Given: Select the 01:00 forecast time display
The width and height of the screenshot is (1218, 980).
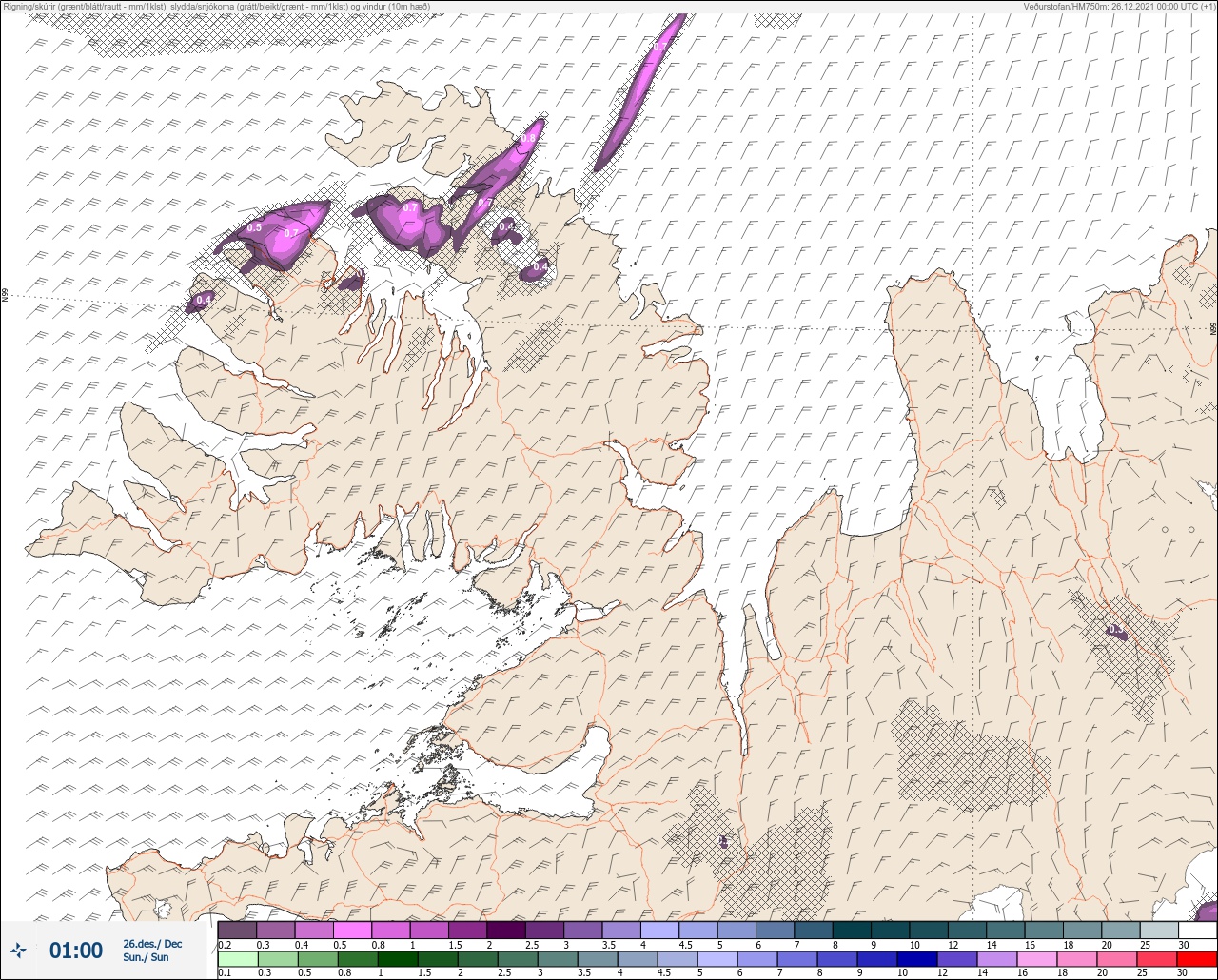Looking at the screenshot, I should [75, 950].
